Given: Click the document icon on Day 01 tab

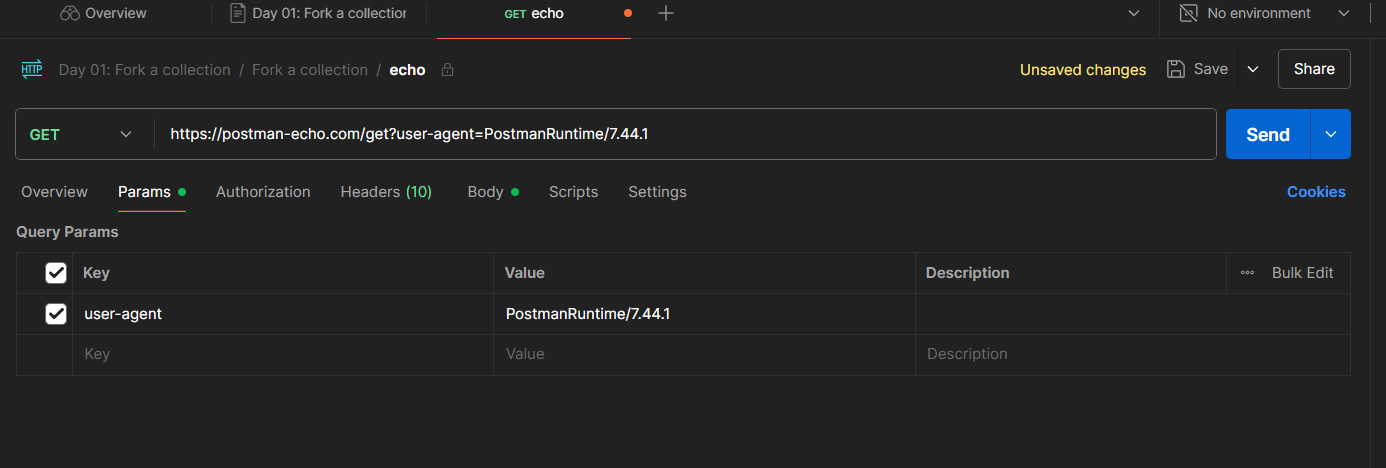Looking at the screenshot, I should [x=237, y=13].
